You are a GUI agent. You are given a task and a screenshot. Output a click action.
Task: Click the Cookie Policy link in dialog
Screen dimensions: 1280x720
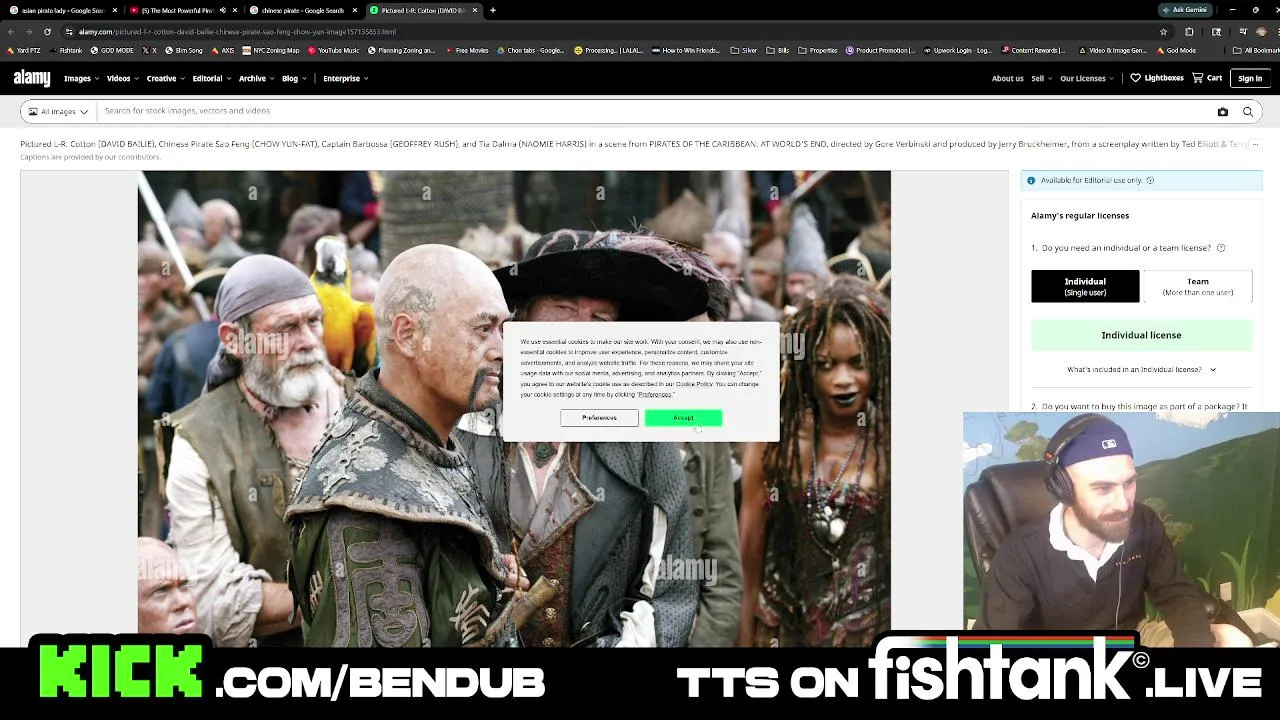[694, 384]
